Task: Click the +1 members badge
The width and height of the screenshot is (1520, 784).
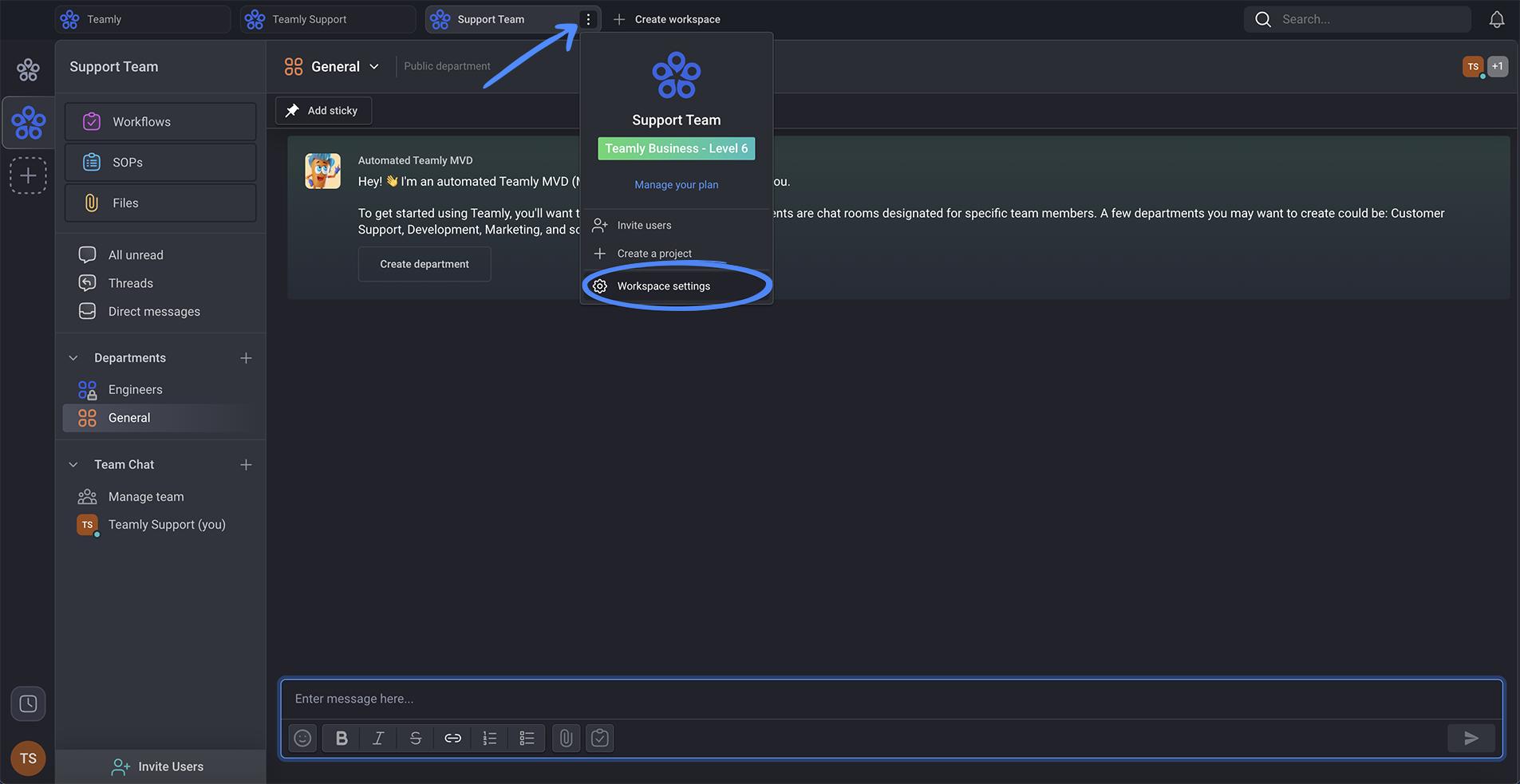Action: click(1498, 67)
